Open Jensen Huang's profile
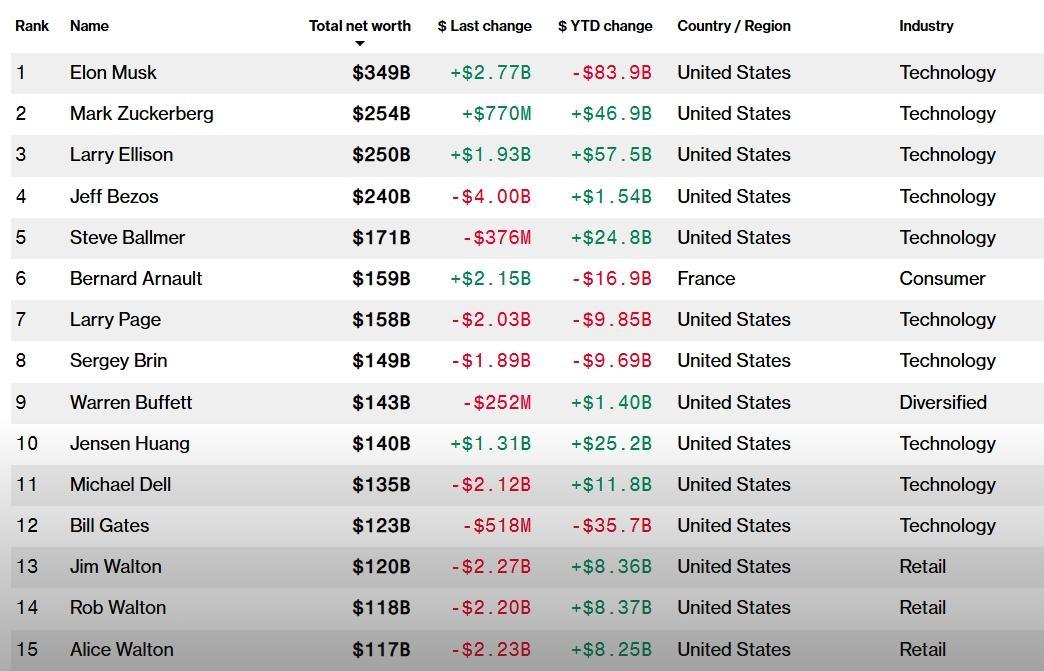 coord(129,444)
